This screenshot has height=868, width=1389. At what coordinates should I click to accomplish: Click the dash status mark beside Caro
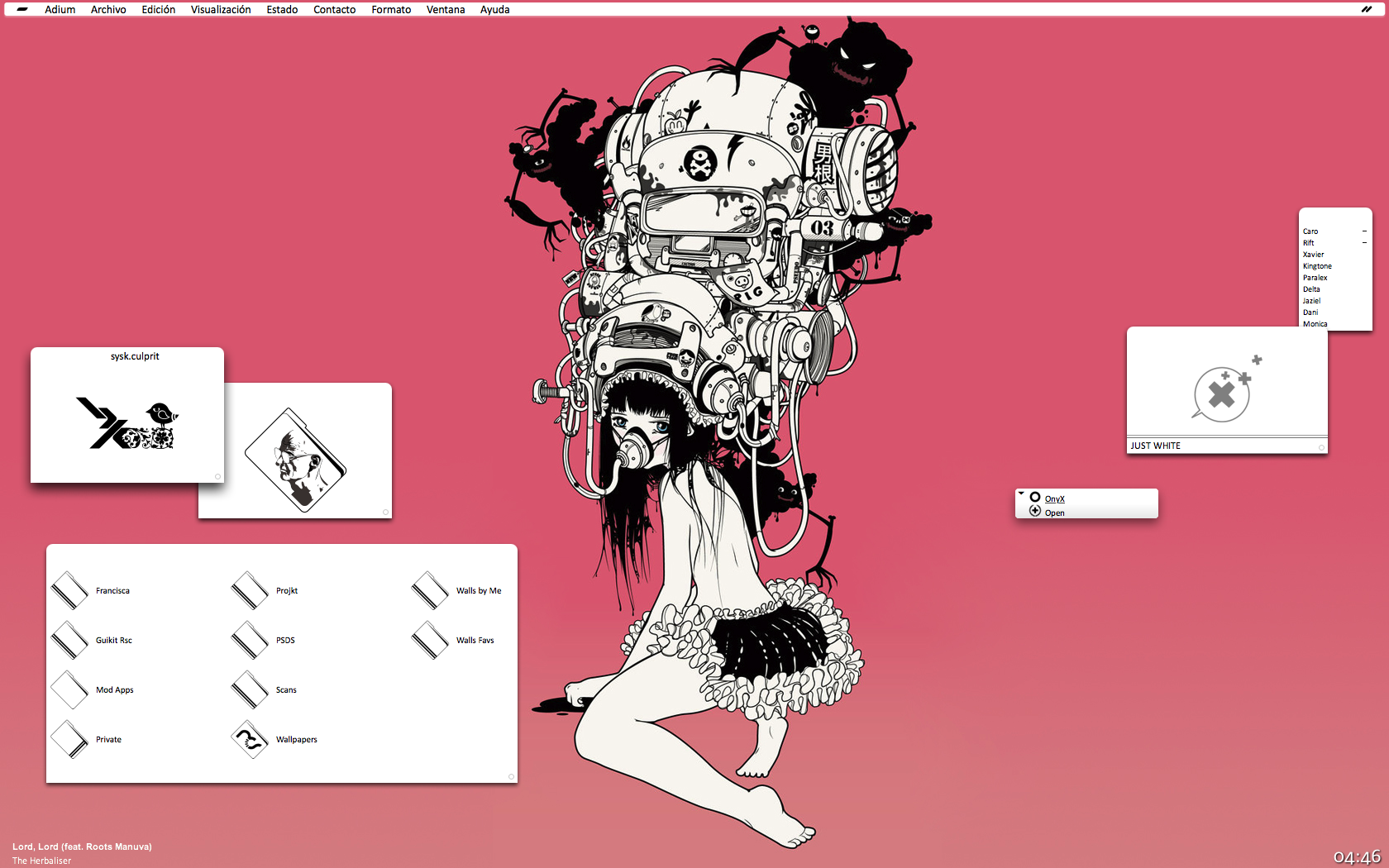click(1364, 231)
